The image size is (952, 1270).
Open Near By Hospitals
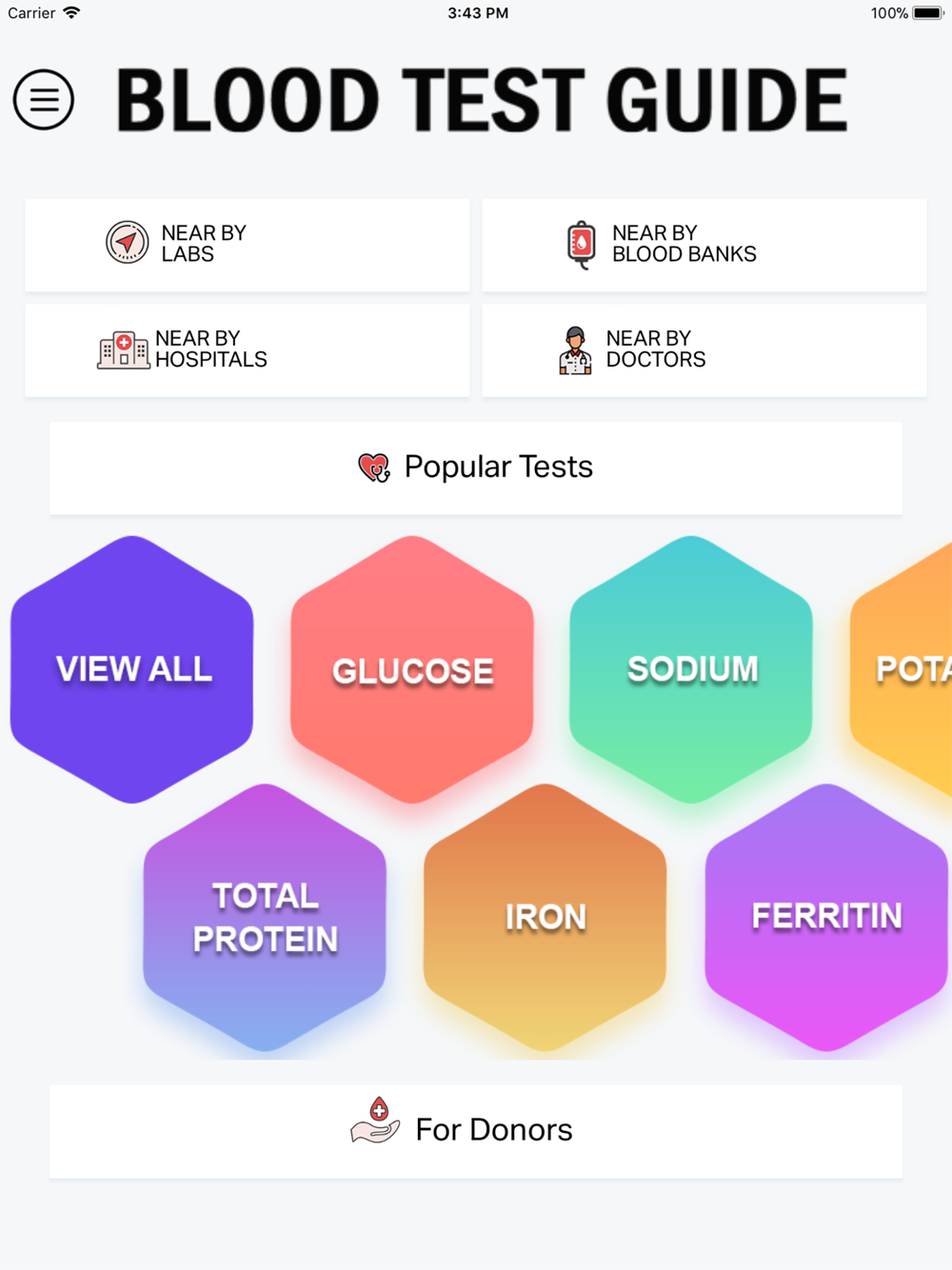coord(248,350)
